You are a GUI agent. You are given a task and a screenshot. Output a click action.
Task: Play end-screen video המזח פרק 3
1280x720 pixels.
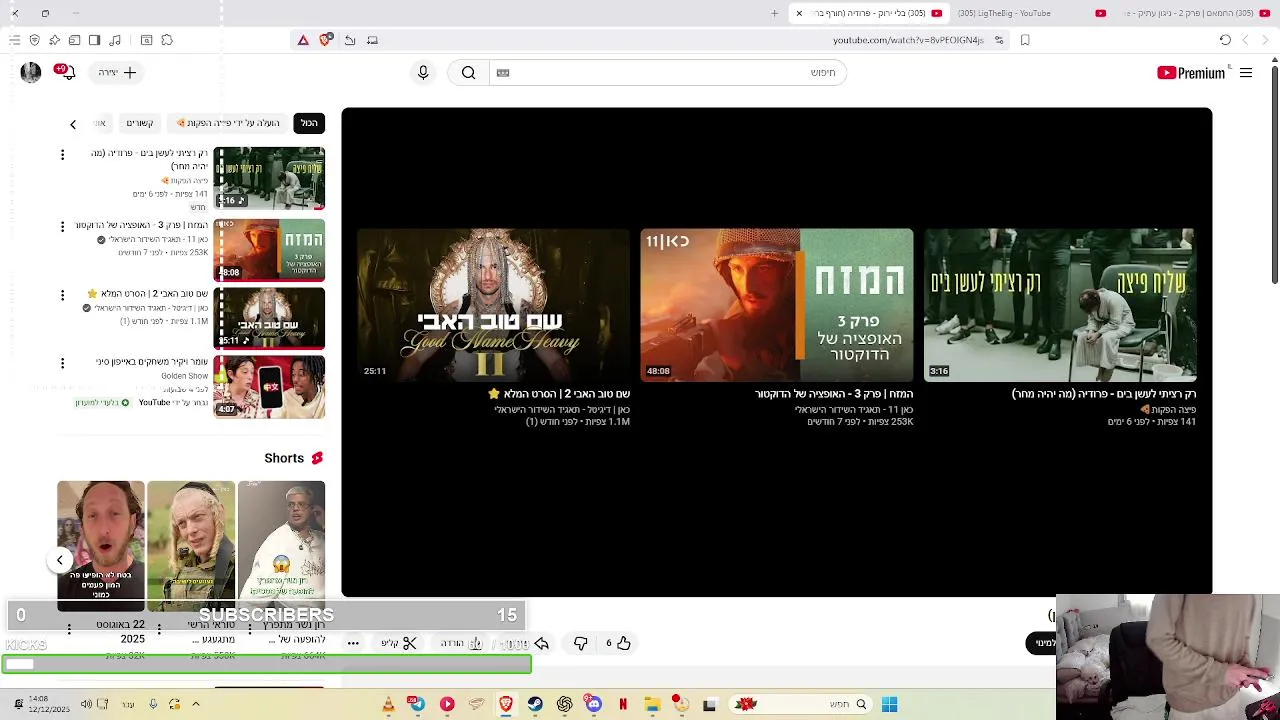pyautogui.click(x=777, y=305)
